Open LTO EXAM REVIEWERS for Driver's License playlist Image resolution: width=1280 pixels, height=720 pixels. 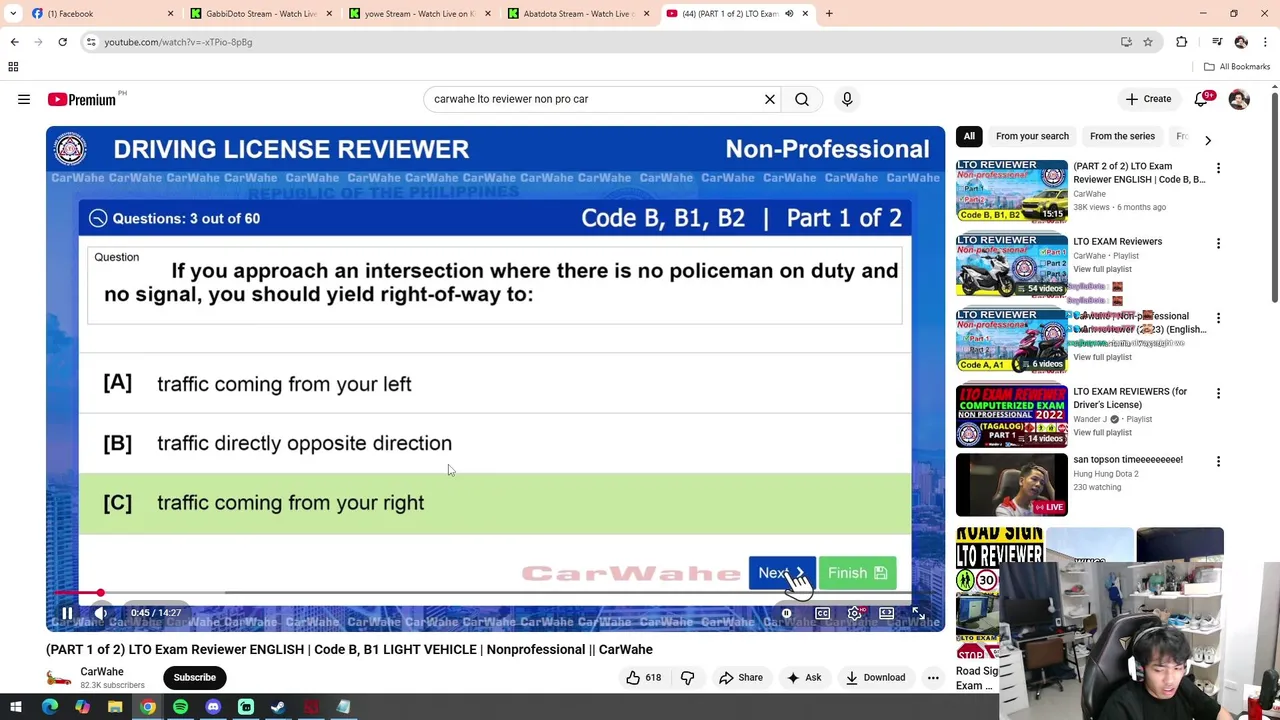(1130, 398)
